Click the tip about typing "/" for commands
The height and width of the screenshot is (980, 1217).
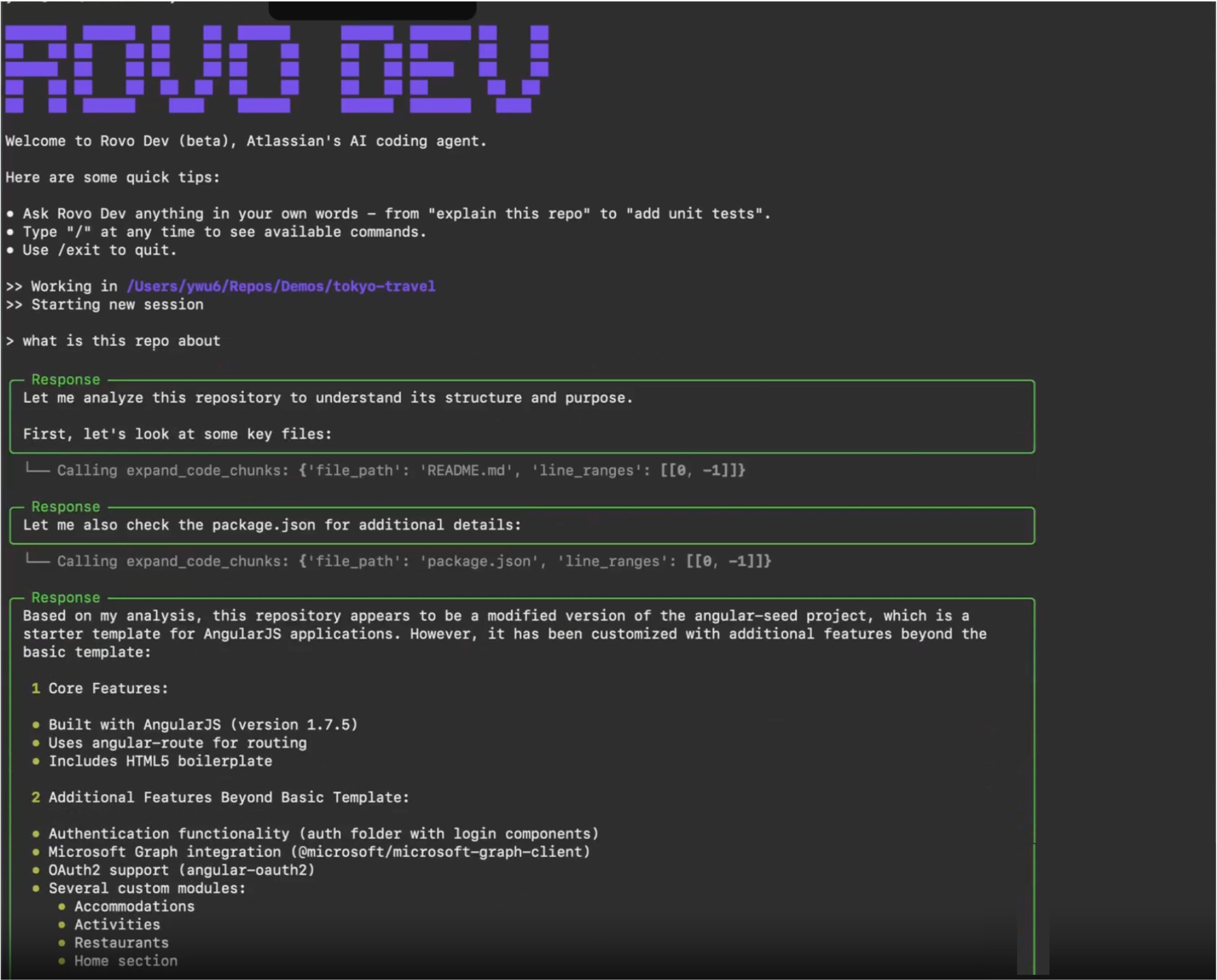[x=216, y=232]
